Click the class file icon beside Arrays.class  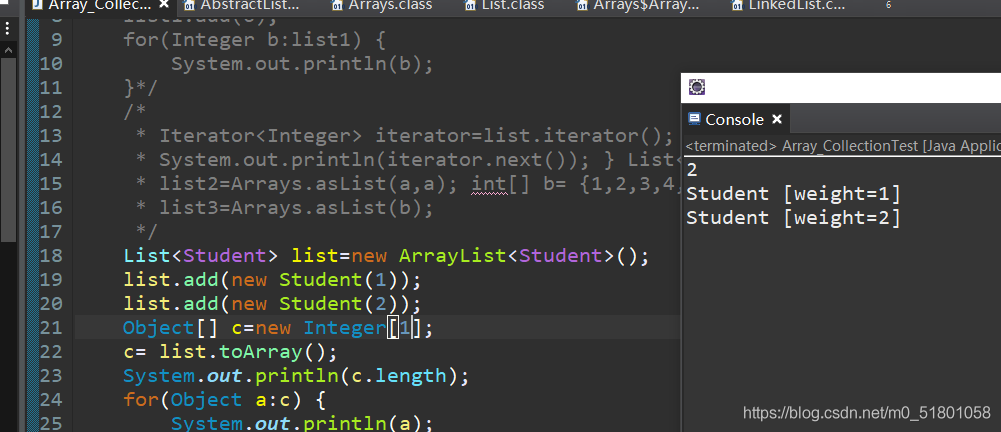(337, 6)
